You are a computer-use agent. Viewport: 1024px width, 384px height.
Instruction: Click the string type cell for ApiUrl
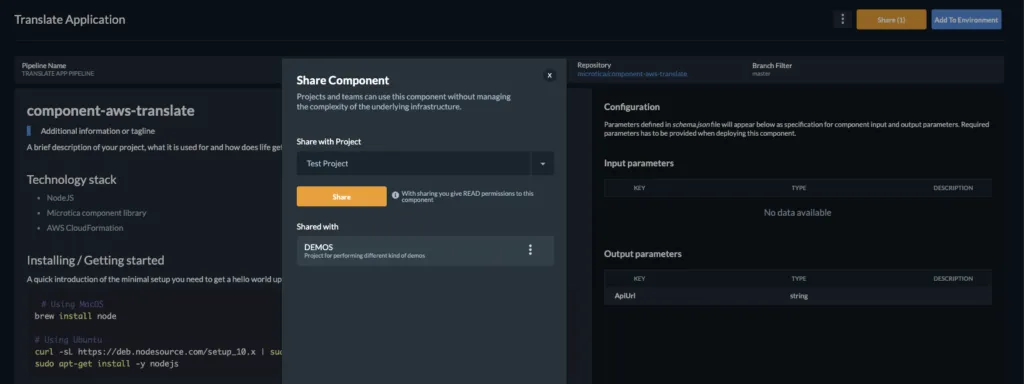point(799,296)
